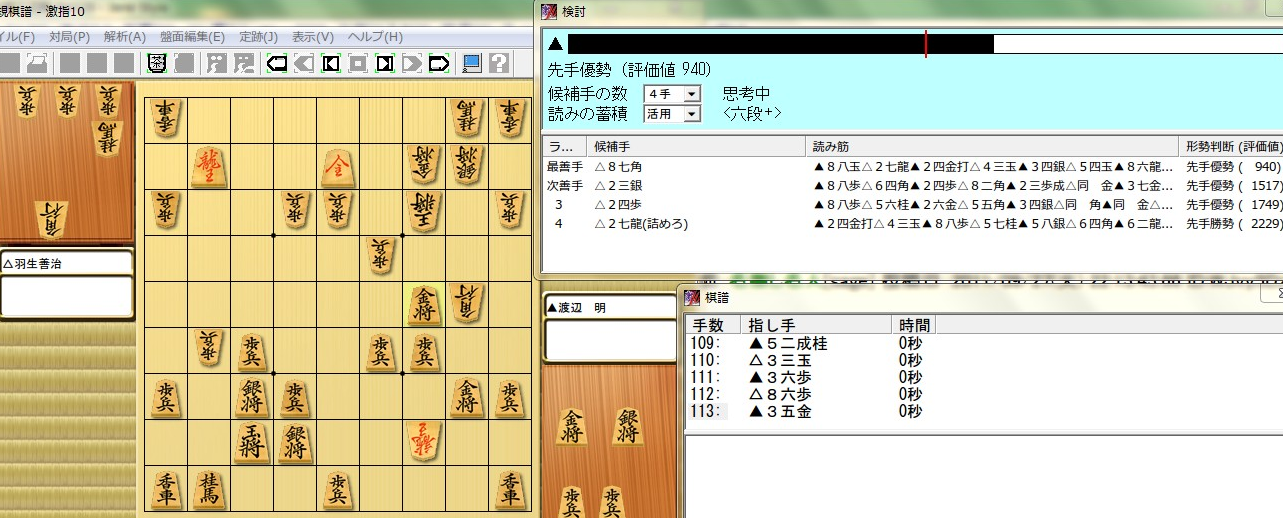Screen dimensions: 1283x518
Task: Select candidate row △2七龍(詰めろ)
Action: [912, 223]
